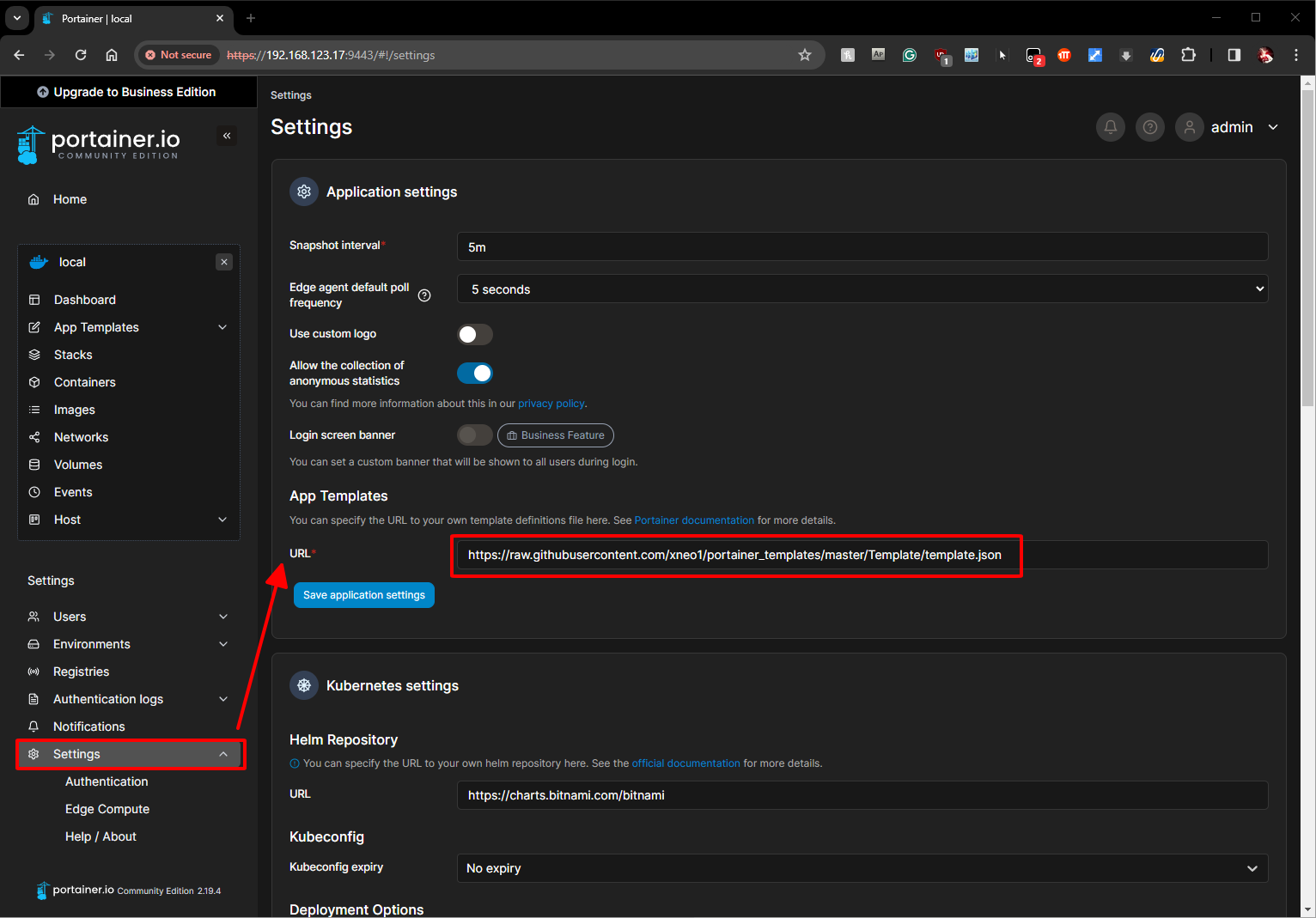The height and width of the screenshot is (918, 1316).
Task: Click the Images list icon
Action: pyautogui.click(x=34, y=410)
